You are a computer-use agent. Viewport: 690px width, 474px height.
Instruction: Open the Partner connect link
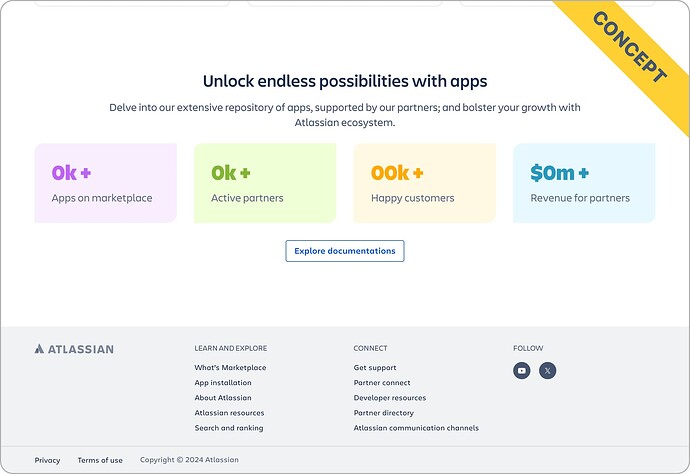tap(382, 382)
